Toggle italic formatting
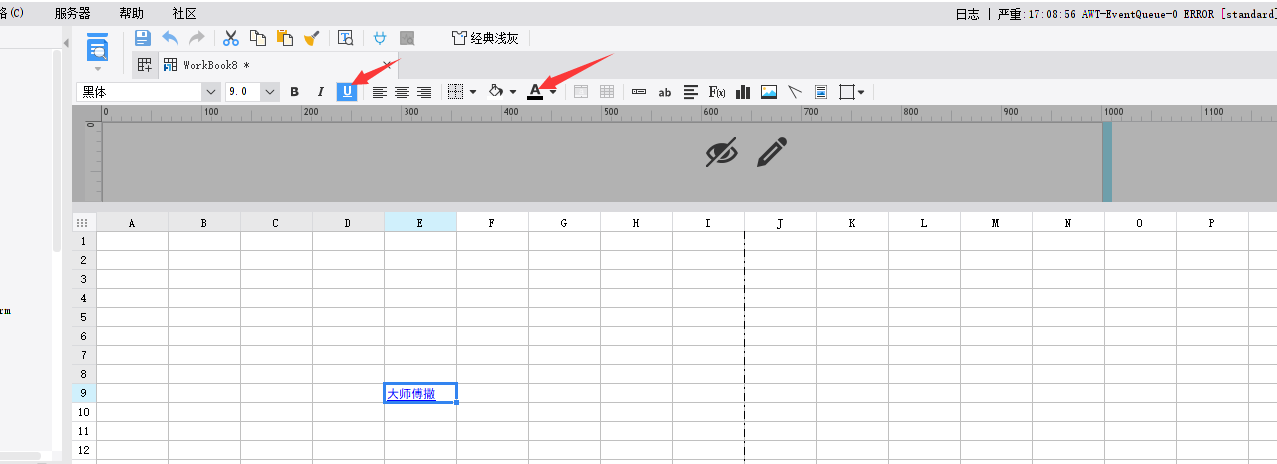Image resolution: width=1277 pixels, height=464 pixels. [x=320, y=92]
